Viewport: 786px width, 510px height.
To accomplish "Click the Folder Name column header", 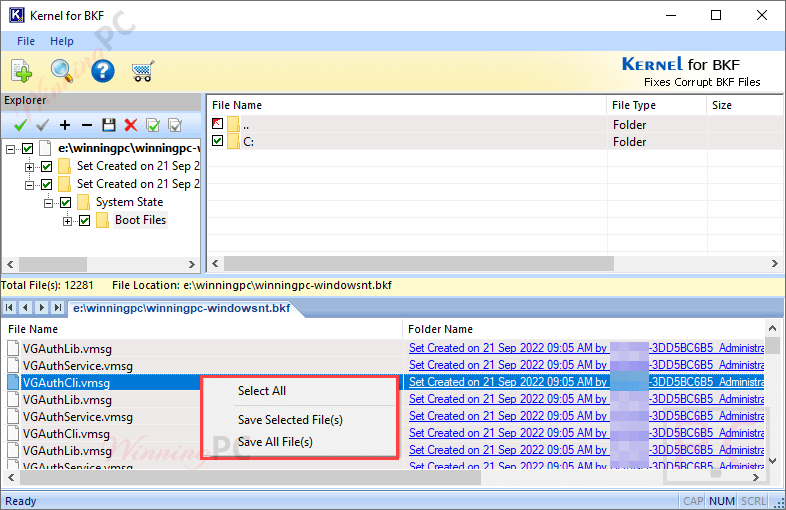I will [x=584, y=329].
